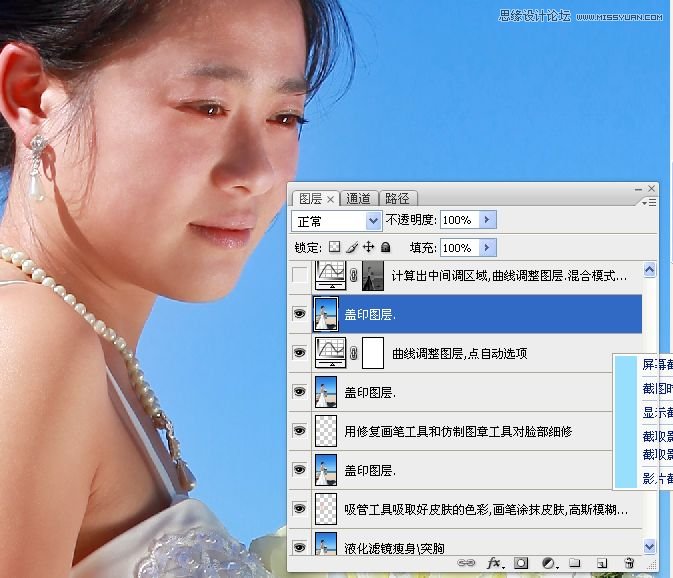Open the 填充 fill slider arrow
Screen dimensions: 673x578
(x=487, y=248)
